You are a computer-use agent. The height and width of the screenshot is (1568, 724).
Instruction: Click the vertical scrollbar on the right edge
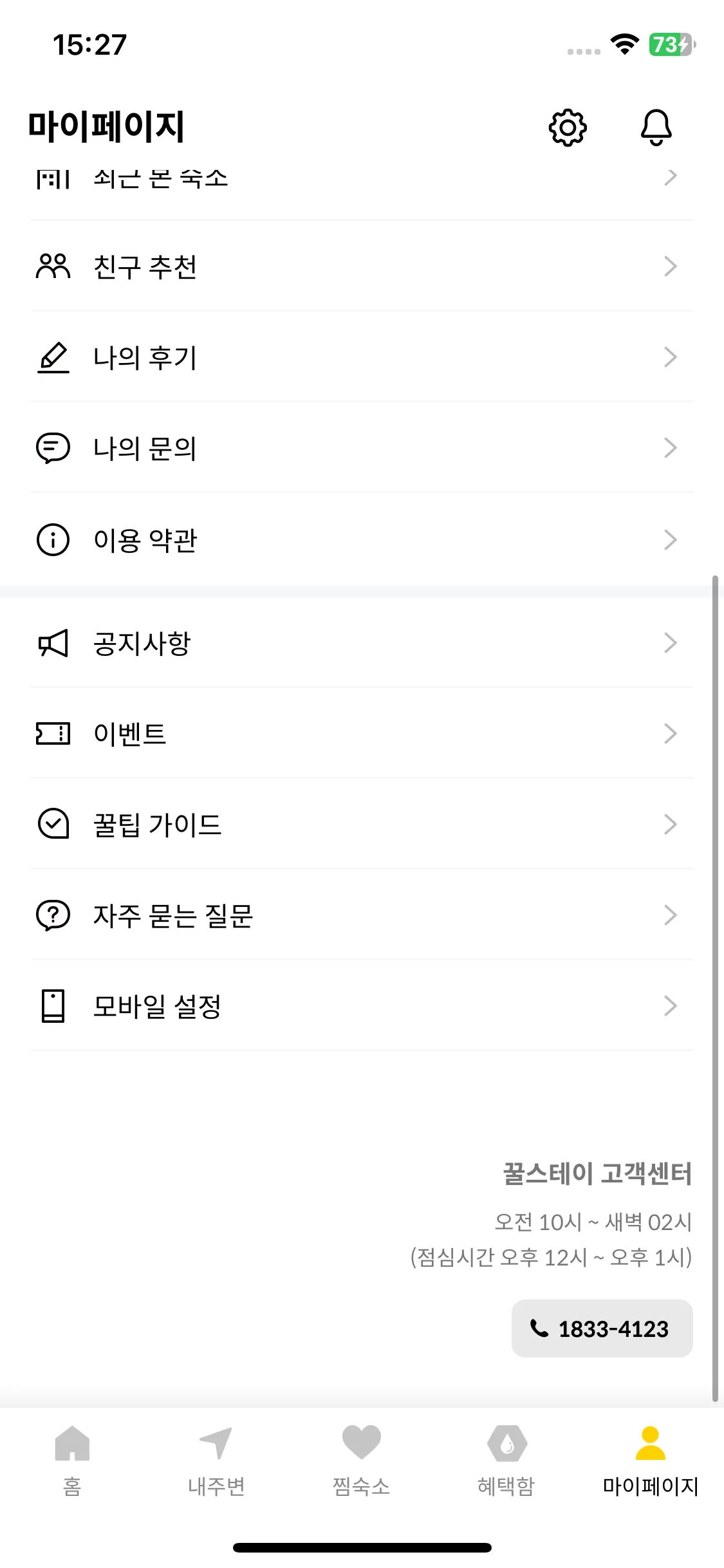tap(715, 989)
